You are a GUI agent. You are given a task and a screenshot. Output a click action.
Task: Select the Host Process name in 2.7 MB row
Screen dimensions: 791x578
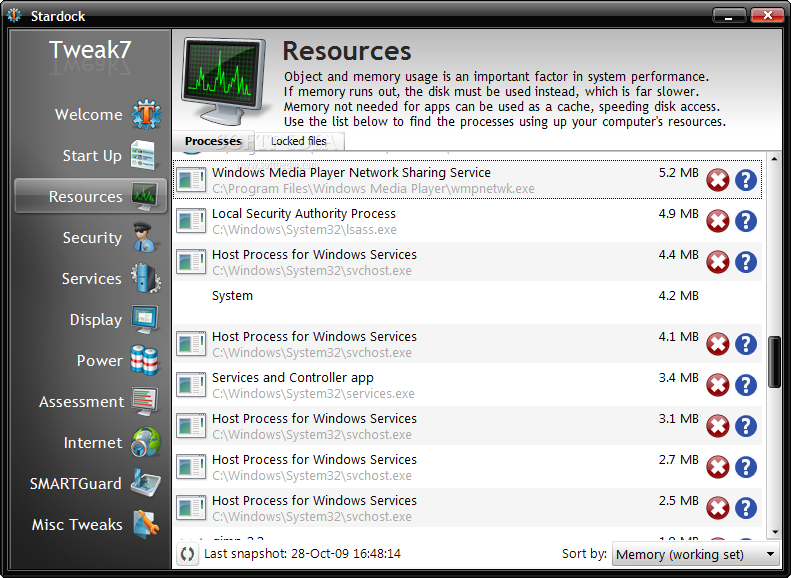coord(314,459)
